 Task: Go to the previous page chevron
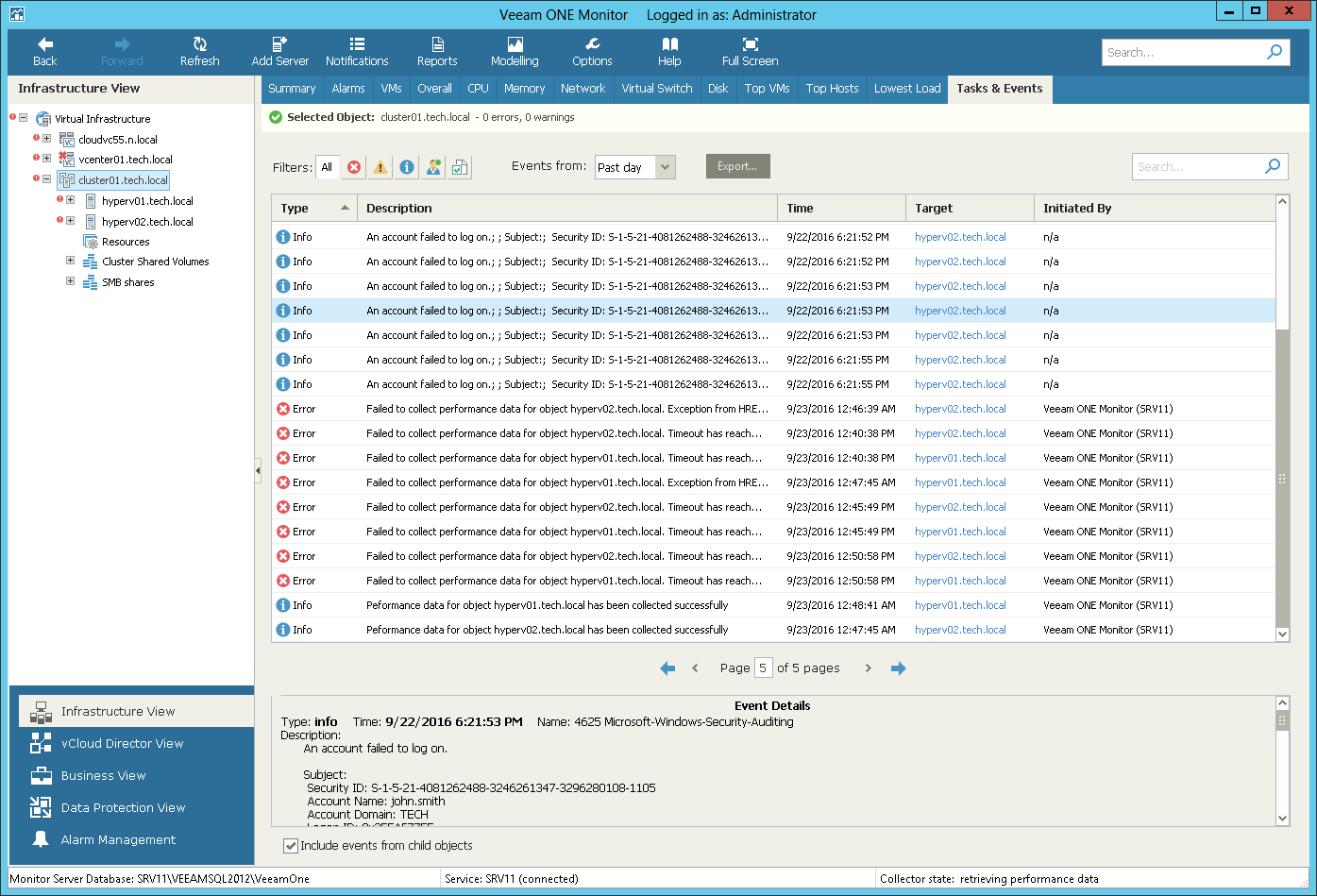pyautogui.click(x=696, y=668)
